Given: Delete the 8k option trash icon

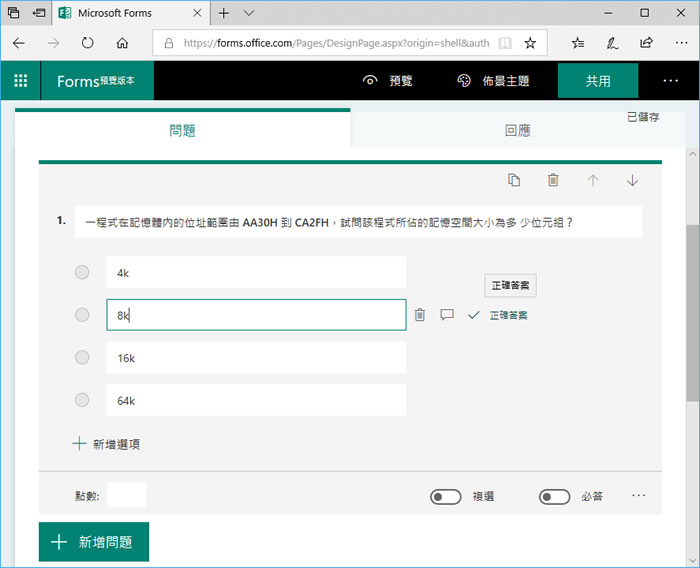Looking at the screenshot, I should tap(420, 315).
